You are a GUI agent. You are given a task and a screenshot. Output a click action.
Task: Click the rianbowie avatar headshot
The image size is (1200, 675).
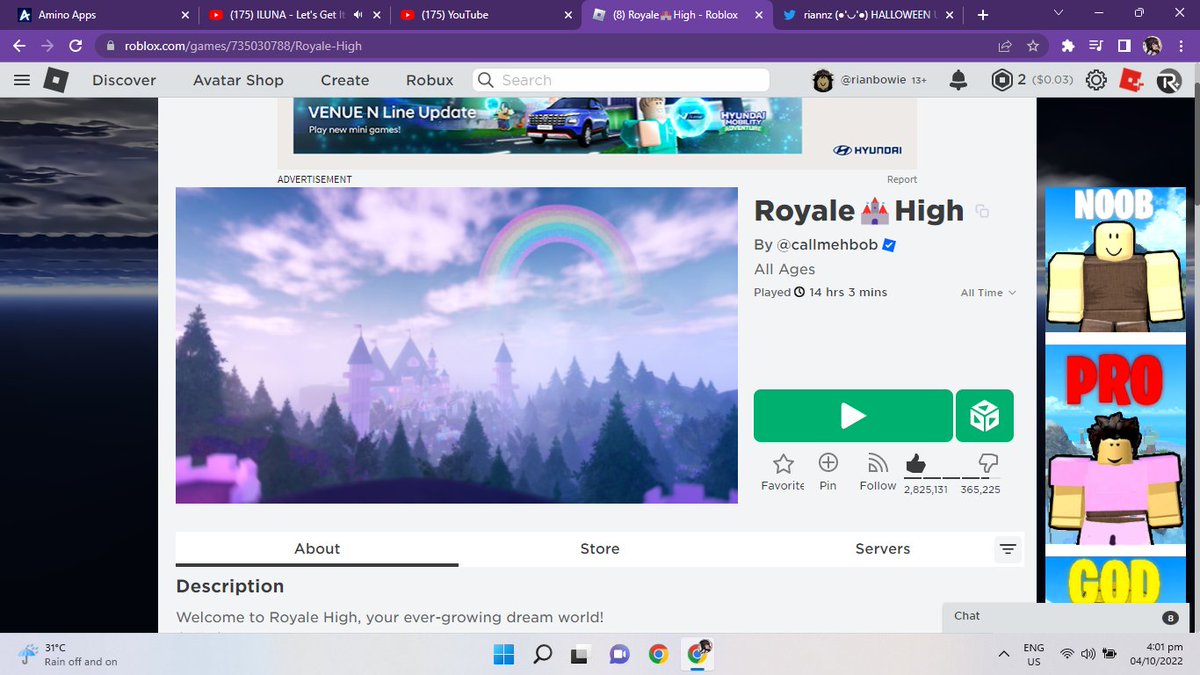click(x=823, y=80)
